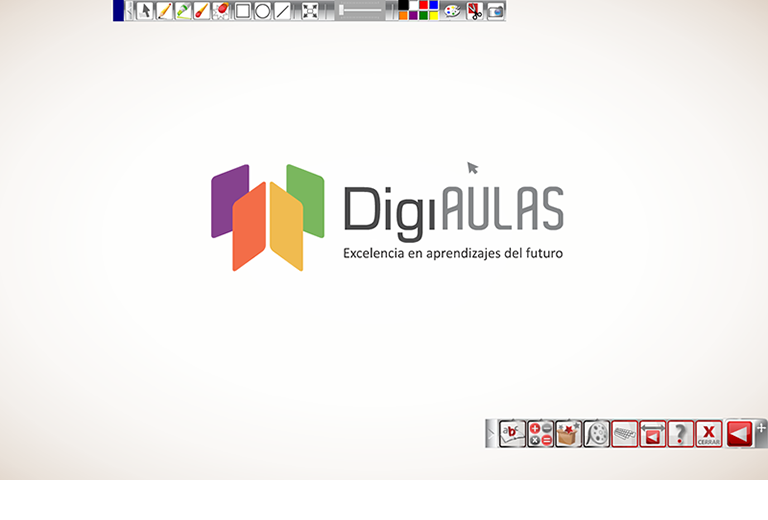Open the film reel media tool
Viewport: 768px width, 520px height.
click(x=596, y=433)
